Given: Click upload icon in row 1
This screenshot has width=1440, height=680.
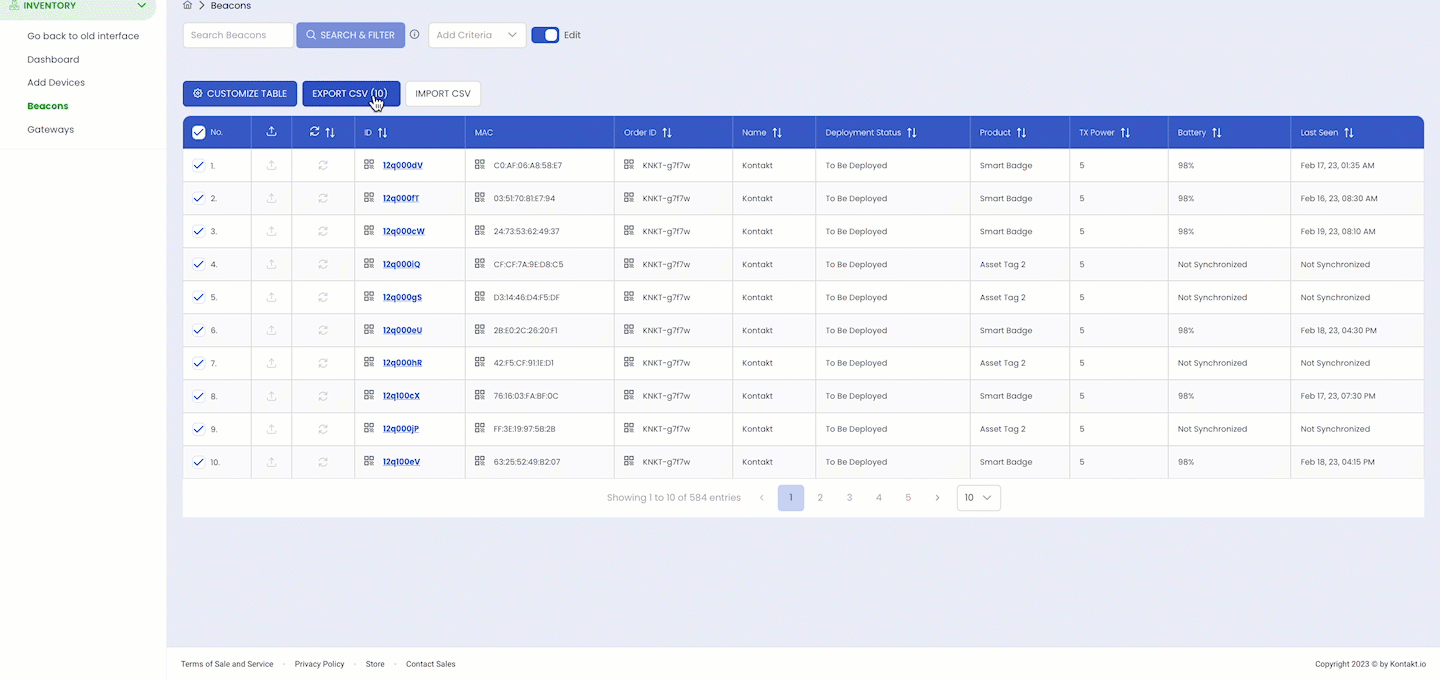Looking at the screenshot, I should (271, 165).
